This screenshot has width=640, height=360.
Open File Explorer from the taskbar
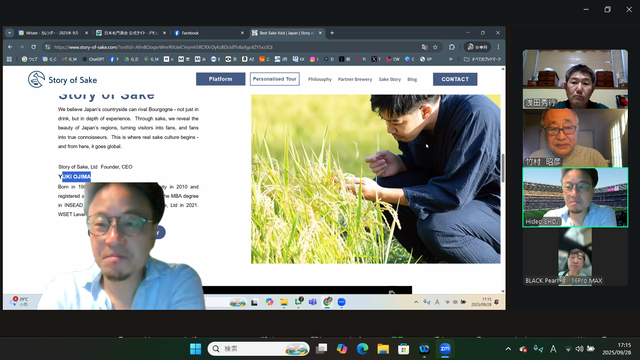[x=383, y=349]
